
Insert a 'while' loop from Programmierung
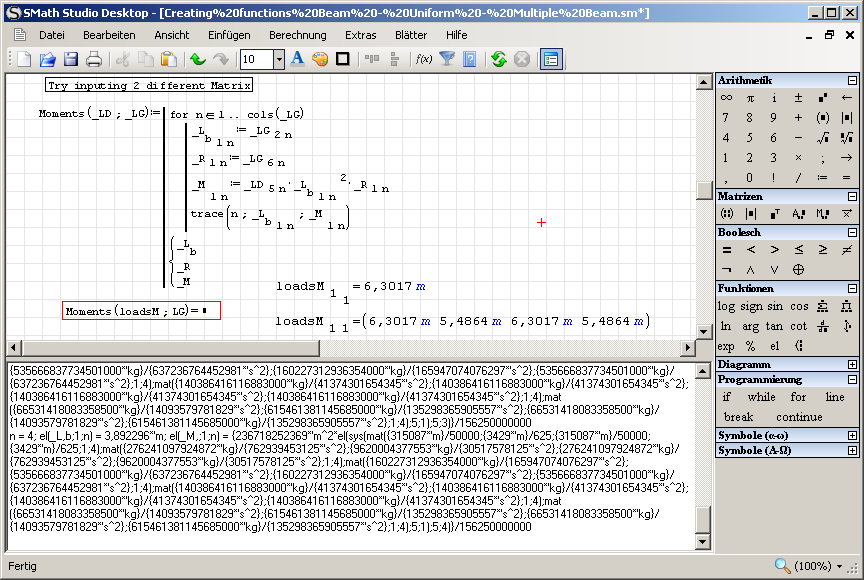[761, 397]
